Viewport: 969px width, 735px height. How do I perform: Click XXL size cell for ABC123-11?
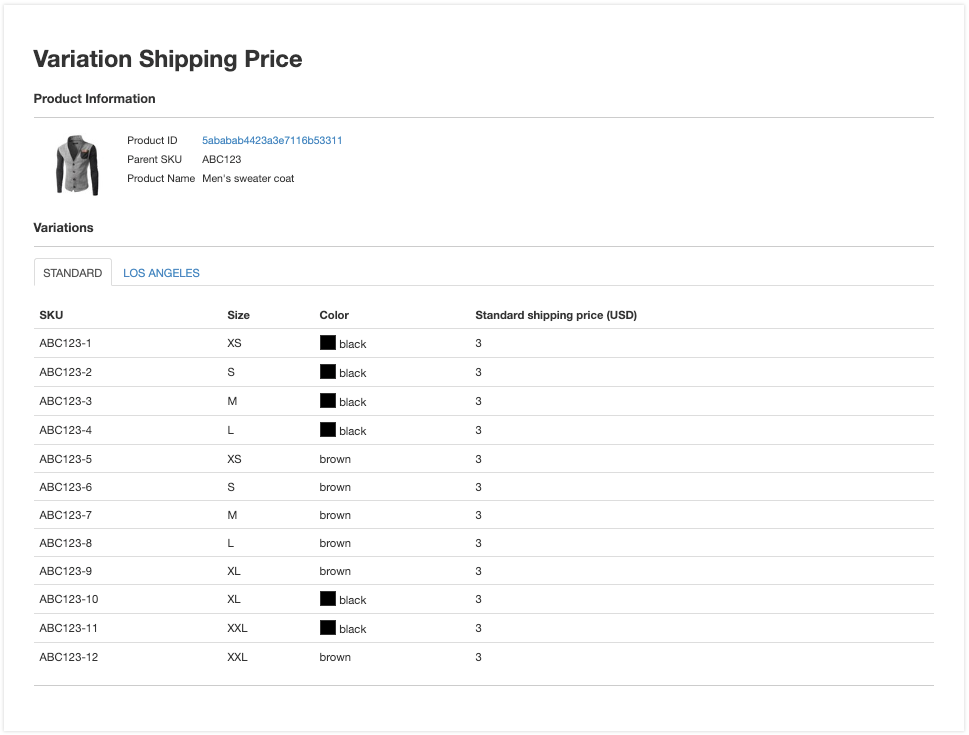coord(237,628)
